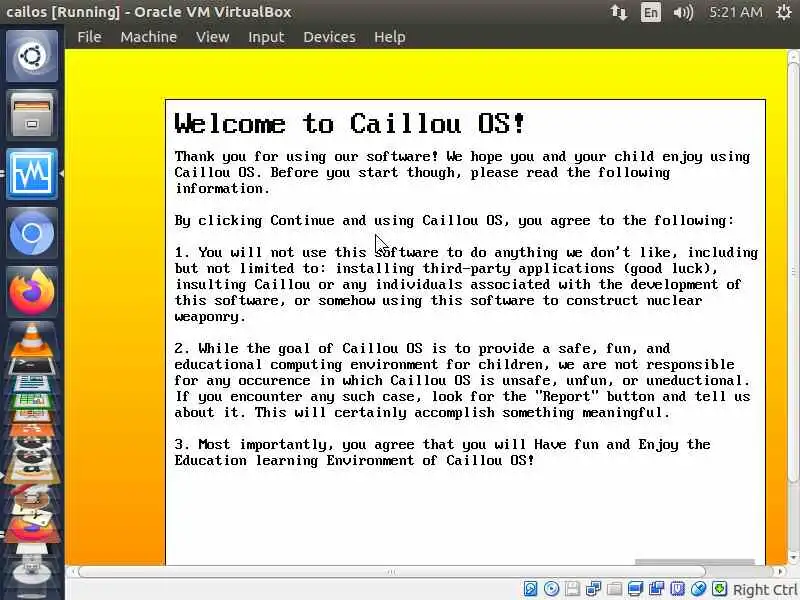Screen dimensions: 800x600
Task: Click the mouse integration status icon
Action: pos(698,589)
